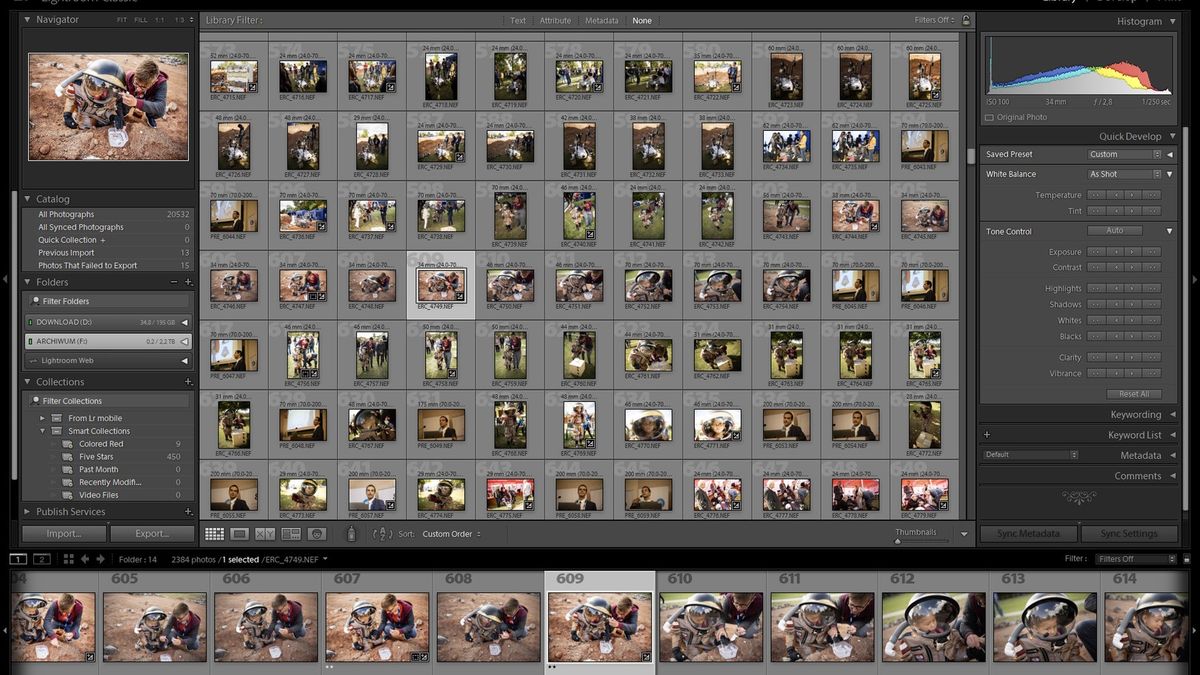Collapse Smart Collections set
This screenshot has width=1200, height=675.
click(43, 431)
